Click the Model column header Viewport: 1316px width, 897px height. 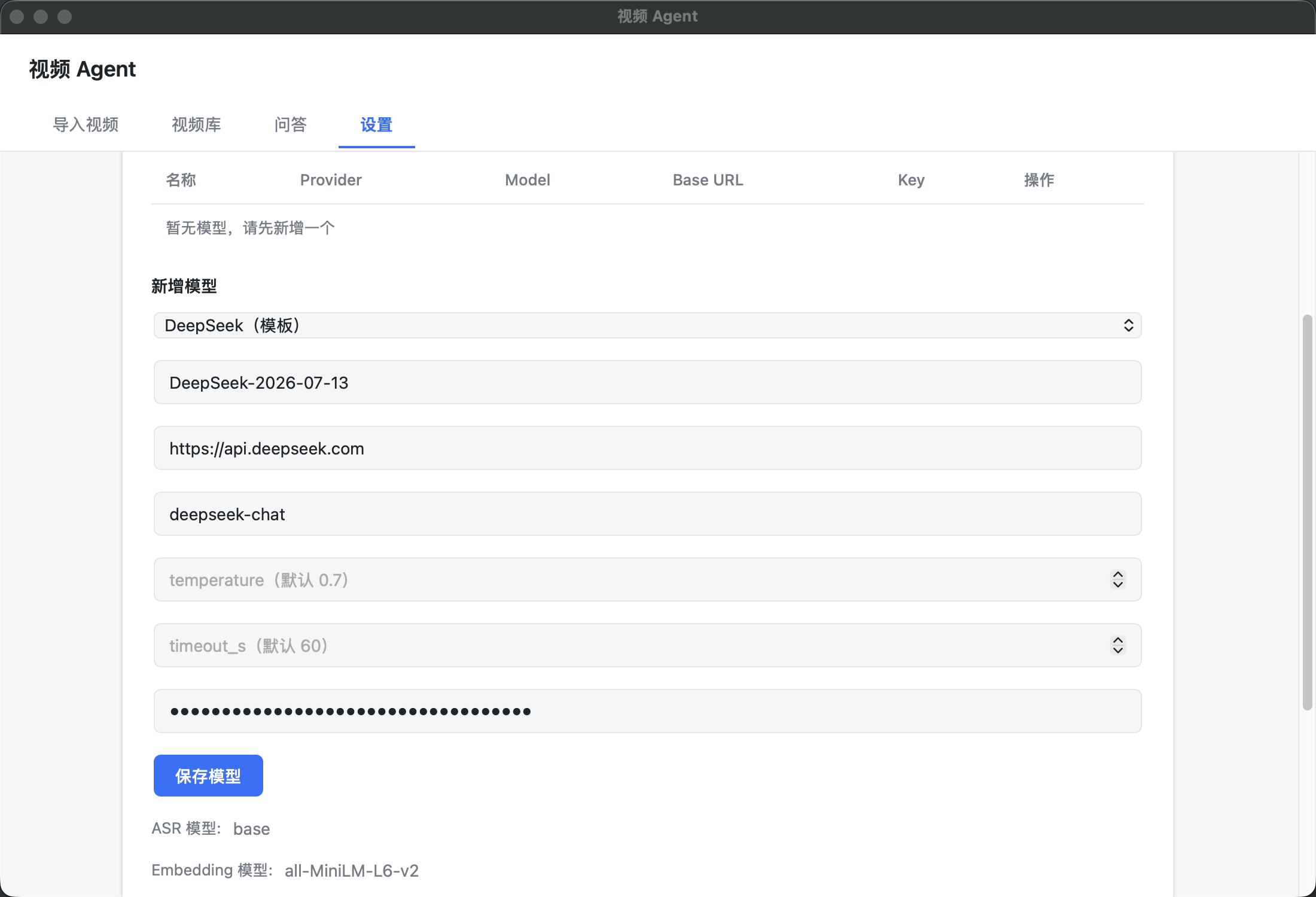pyautogui.click(x=528, y=180)
